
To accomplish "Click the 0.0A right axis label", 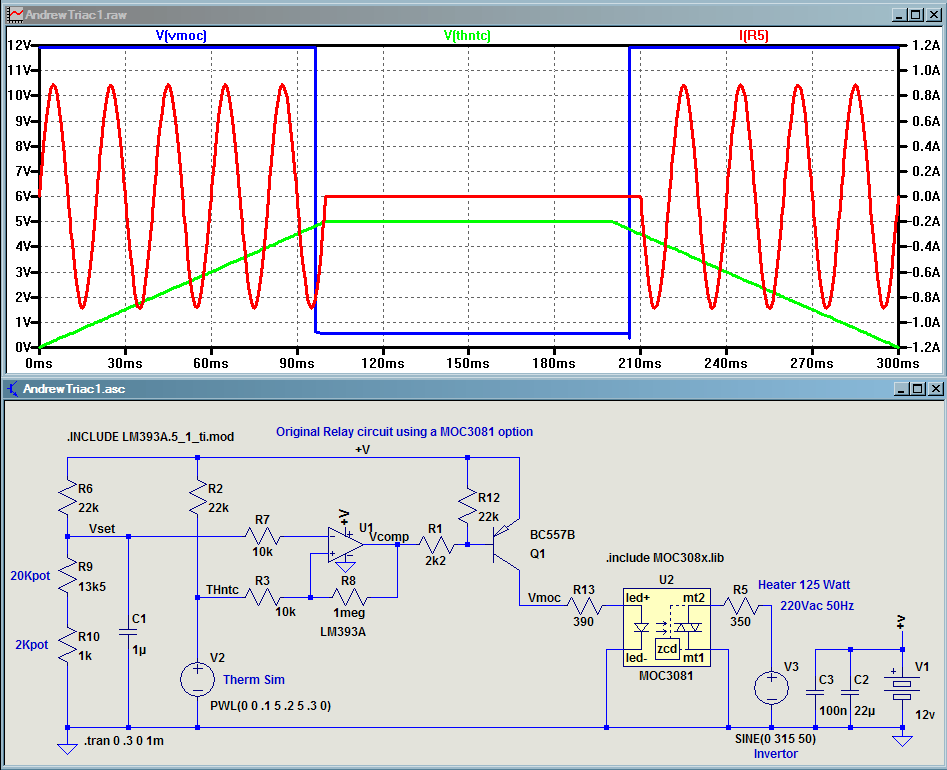I will 925,196.
